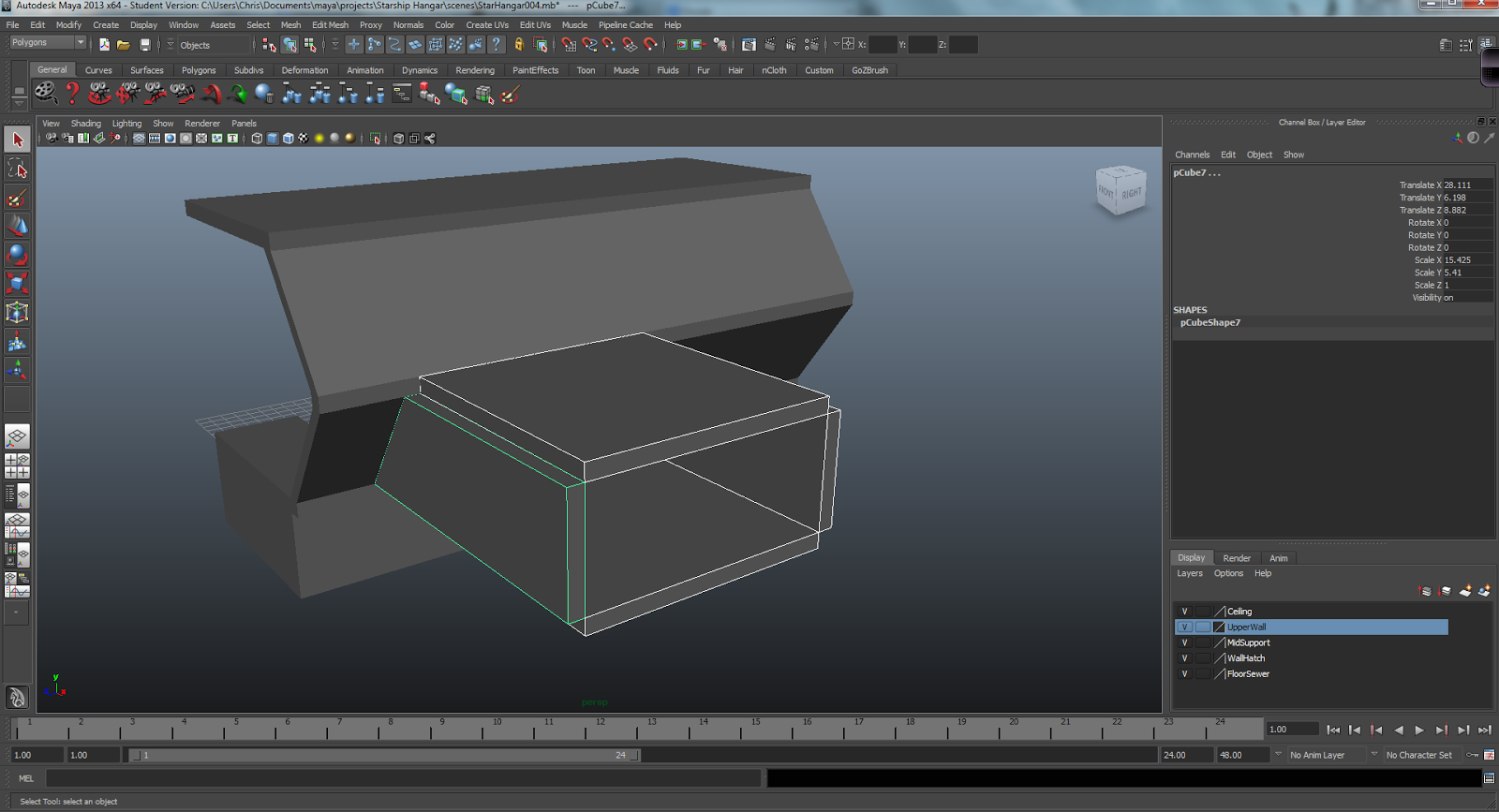Toggle visibility of the Ceiling layer
The image size is (1499, 812).
(1184, 612)
